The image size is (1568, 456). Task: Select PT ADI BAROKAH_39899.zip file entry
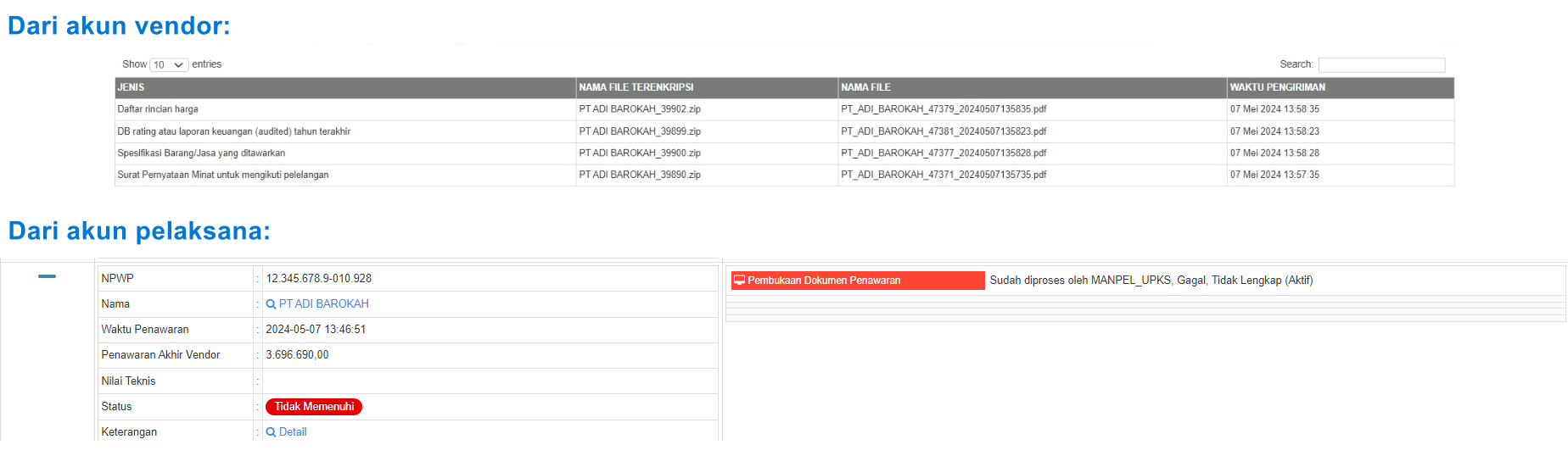640,131
